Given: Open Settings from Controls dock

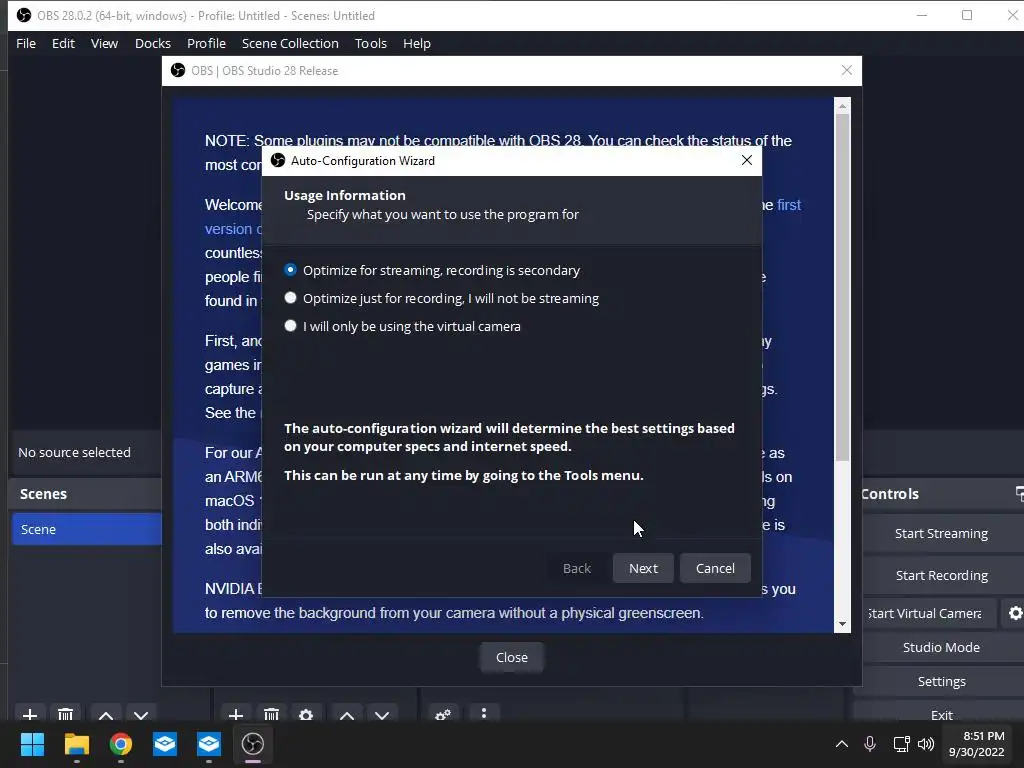Looking at the screenshot, I should coord(941,681).
